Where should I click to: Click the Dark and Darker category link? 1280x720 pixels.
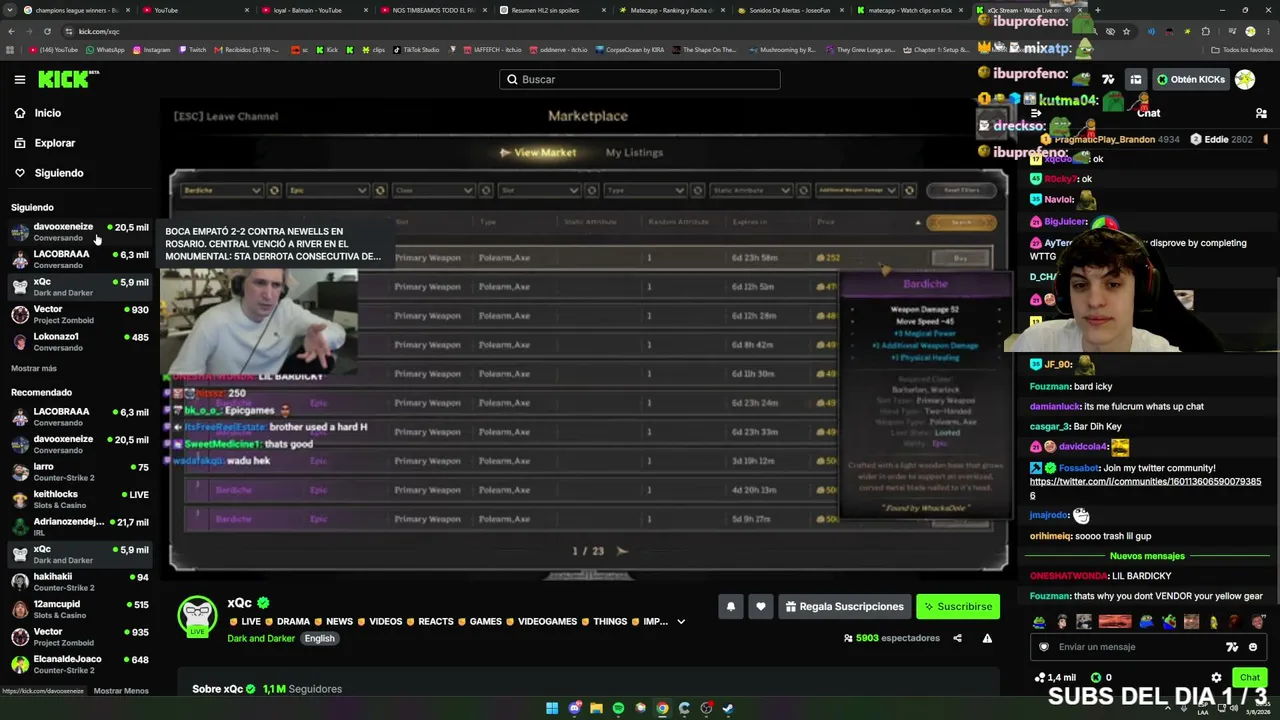pyautogui.click(x=261, y=639)
